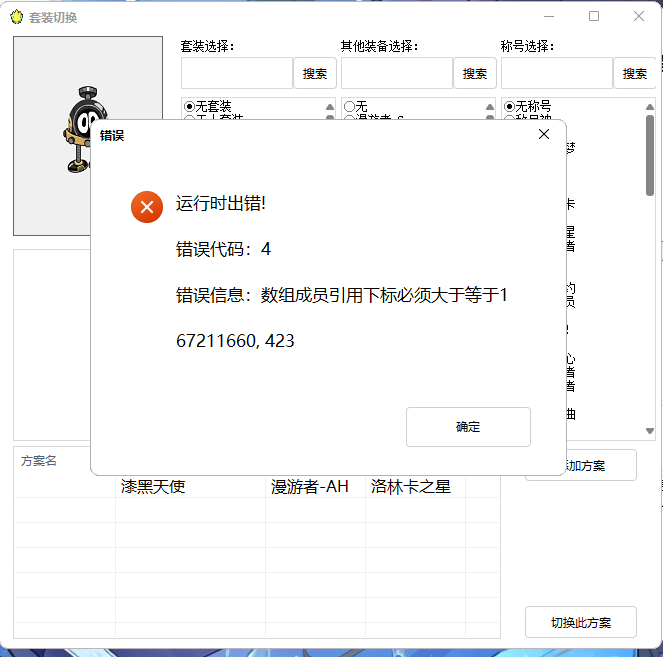Close the 套装切换 main window

[639, 16]
